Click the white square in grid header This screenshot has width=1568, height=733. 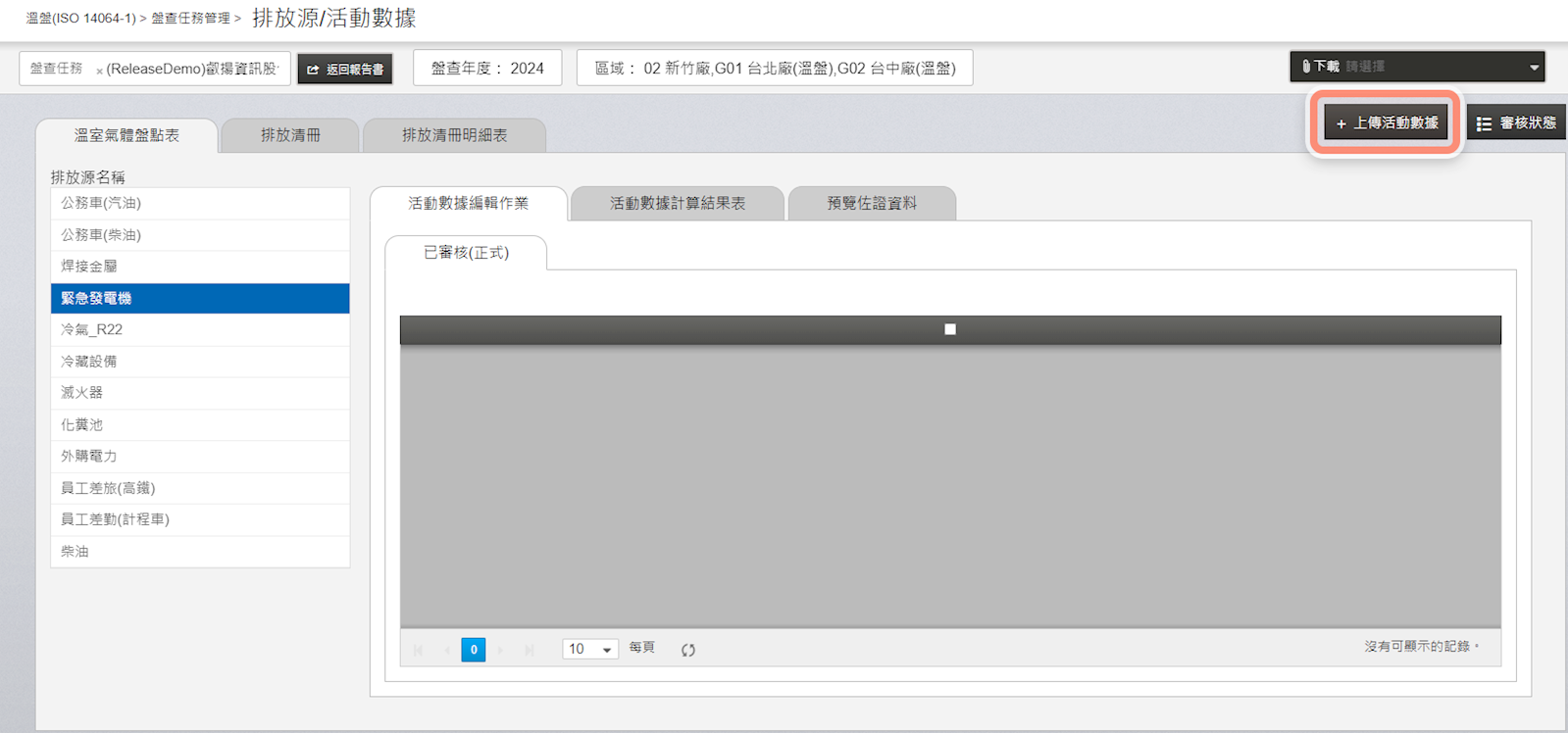tap(949, 329)
